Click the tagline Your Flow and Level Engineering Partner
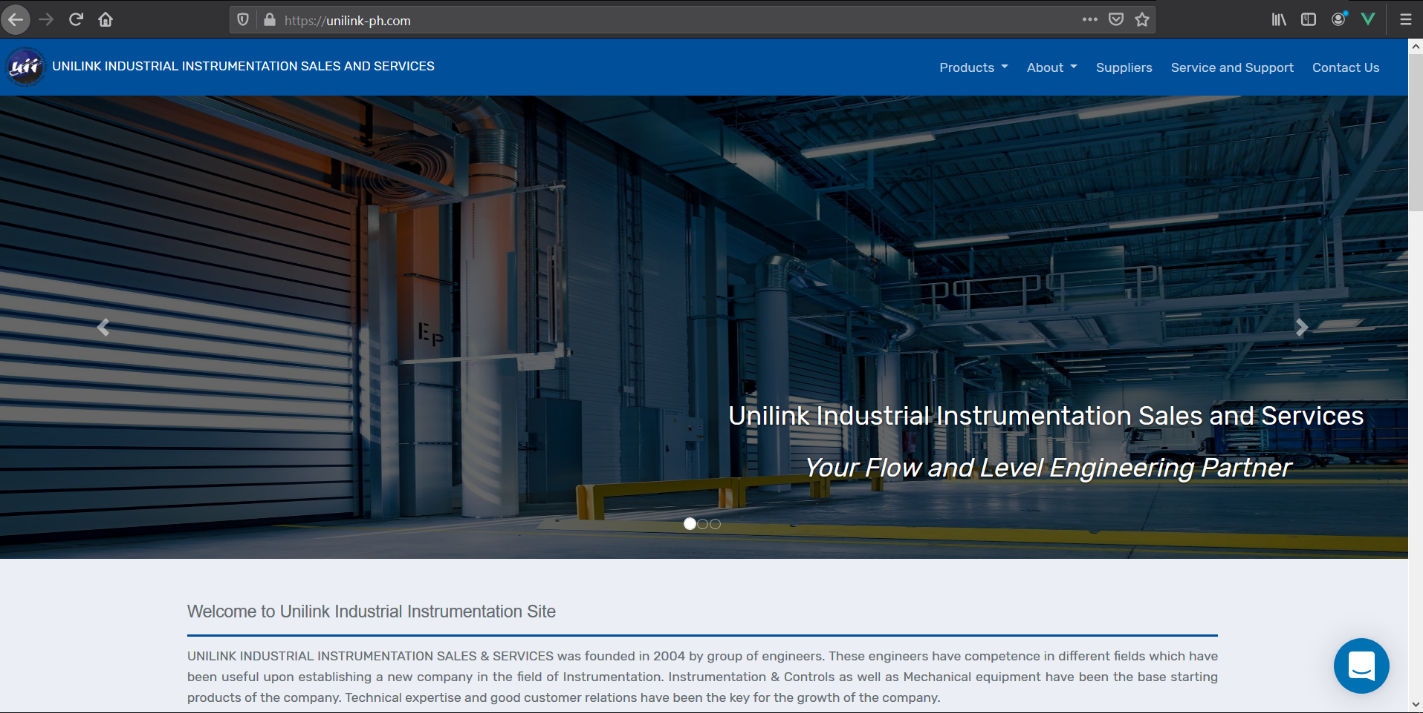The width and height of the screenshot is (1423, 713). [x=1048, y=467]
